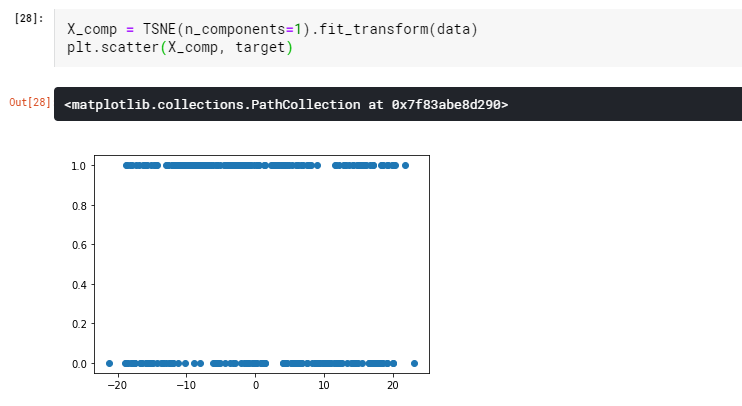Screen dimensions: 742x406
Task: Click the x-axis tick label 10
Action: pyautogui.click(x=324, y=385)
